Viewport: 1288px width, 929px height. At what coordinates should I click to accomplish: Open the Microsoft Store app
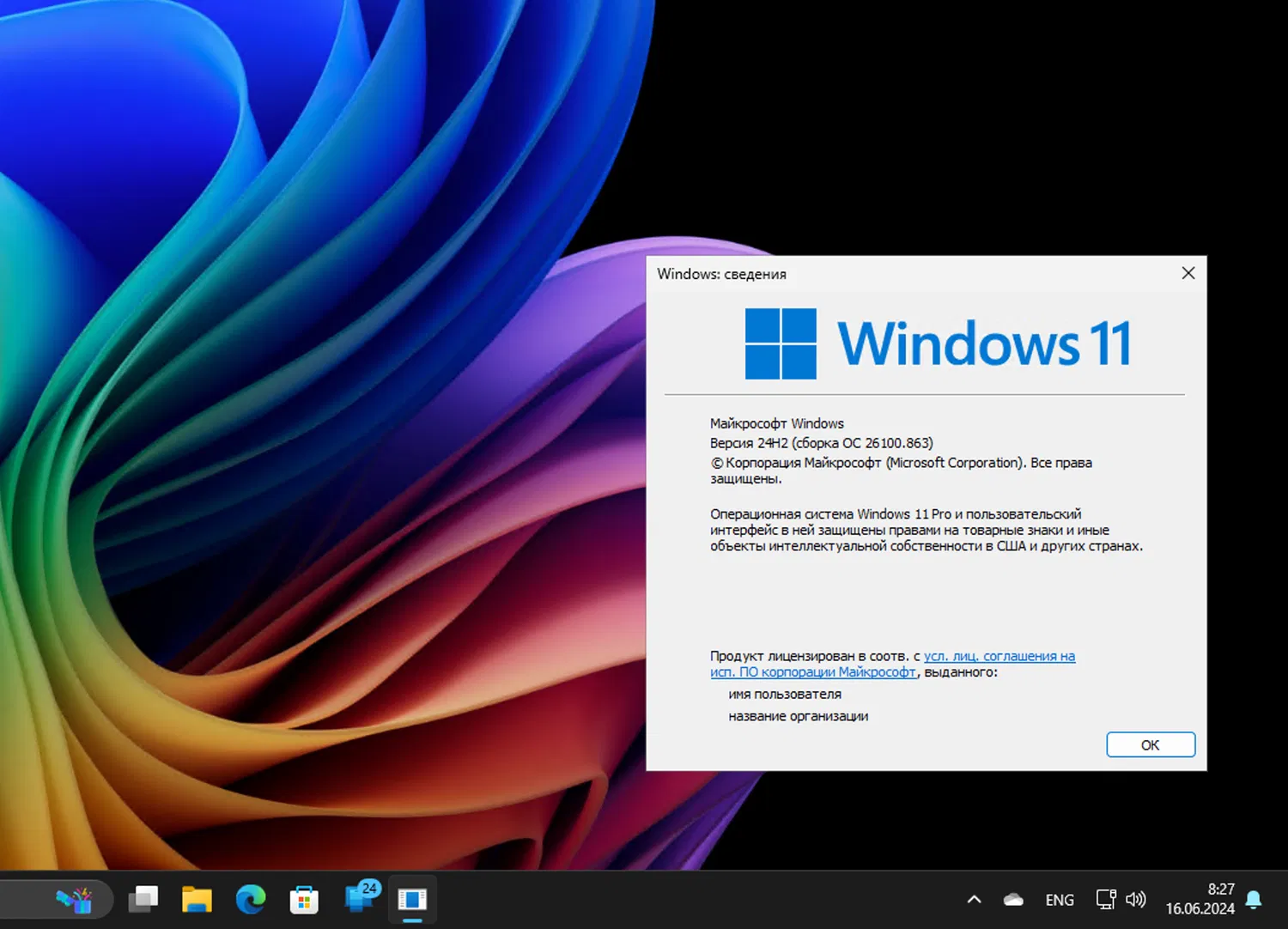304,900
